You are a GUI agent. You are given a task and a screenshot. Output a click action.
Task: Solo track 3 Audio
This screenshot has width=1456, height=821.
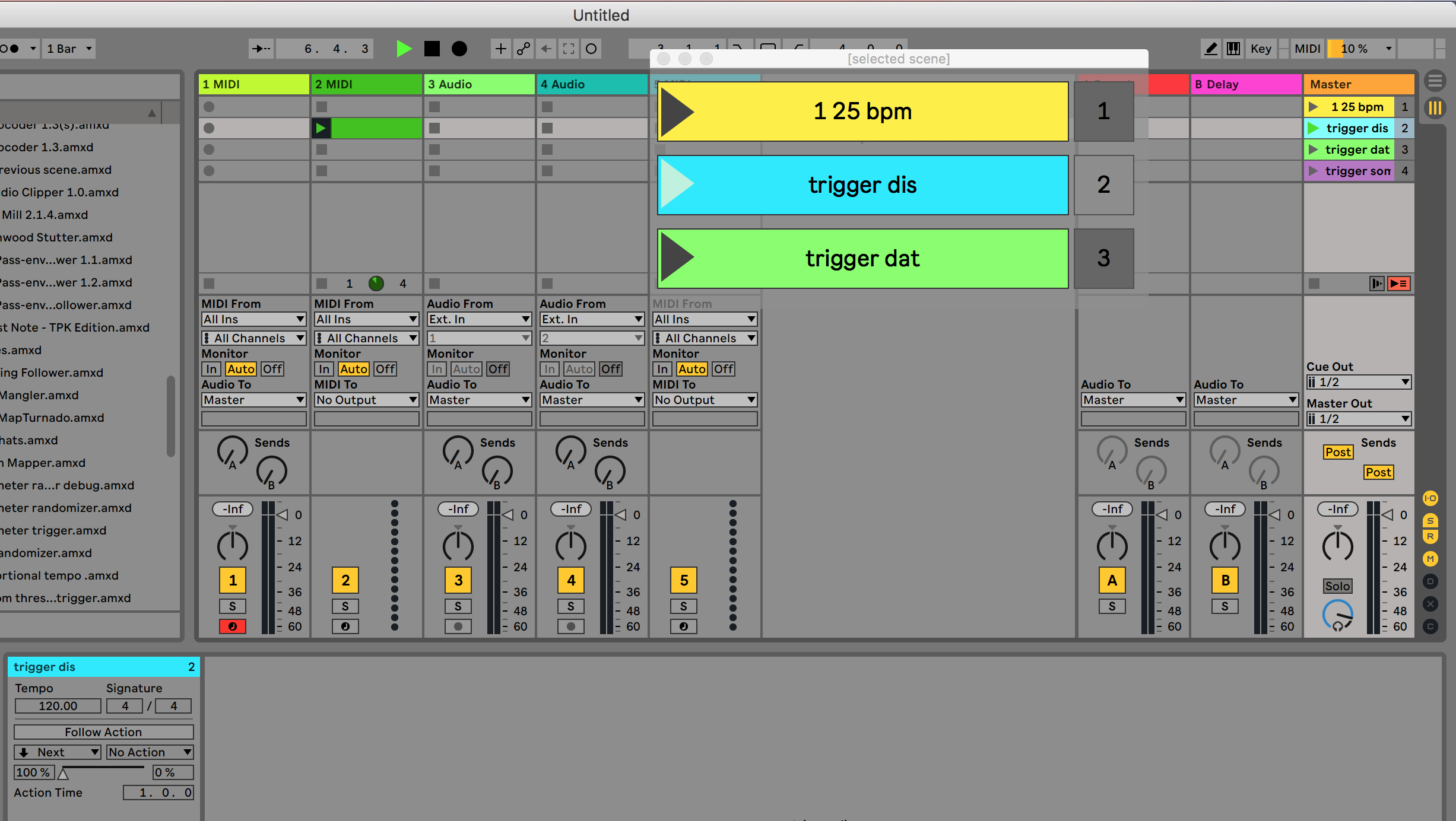pos(458,606)
